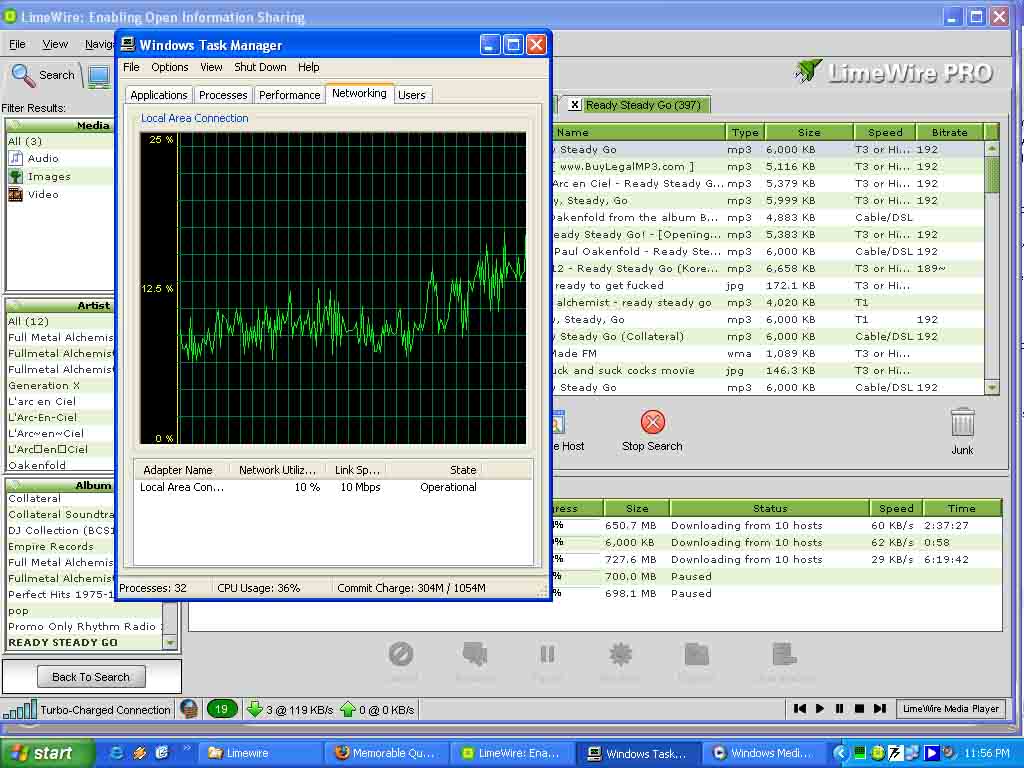This screenshot has width=1024, height=768.
Task: Stop Search with the red X button
Action: click(652, 422)
